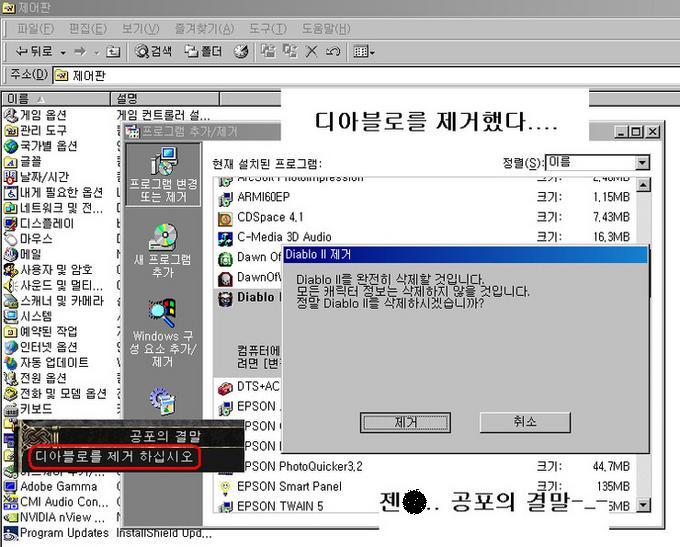Open the 도구(T) menu
The height and width of the screenshot is (547, 680).
[268, 29]
